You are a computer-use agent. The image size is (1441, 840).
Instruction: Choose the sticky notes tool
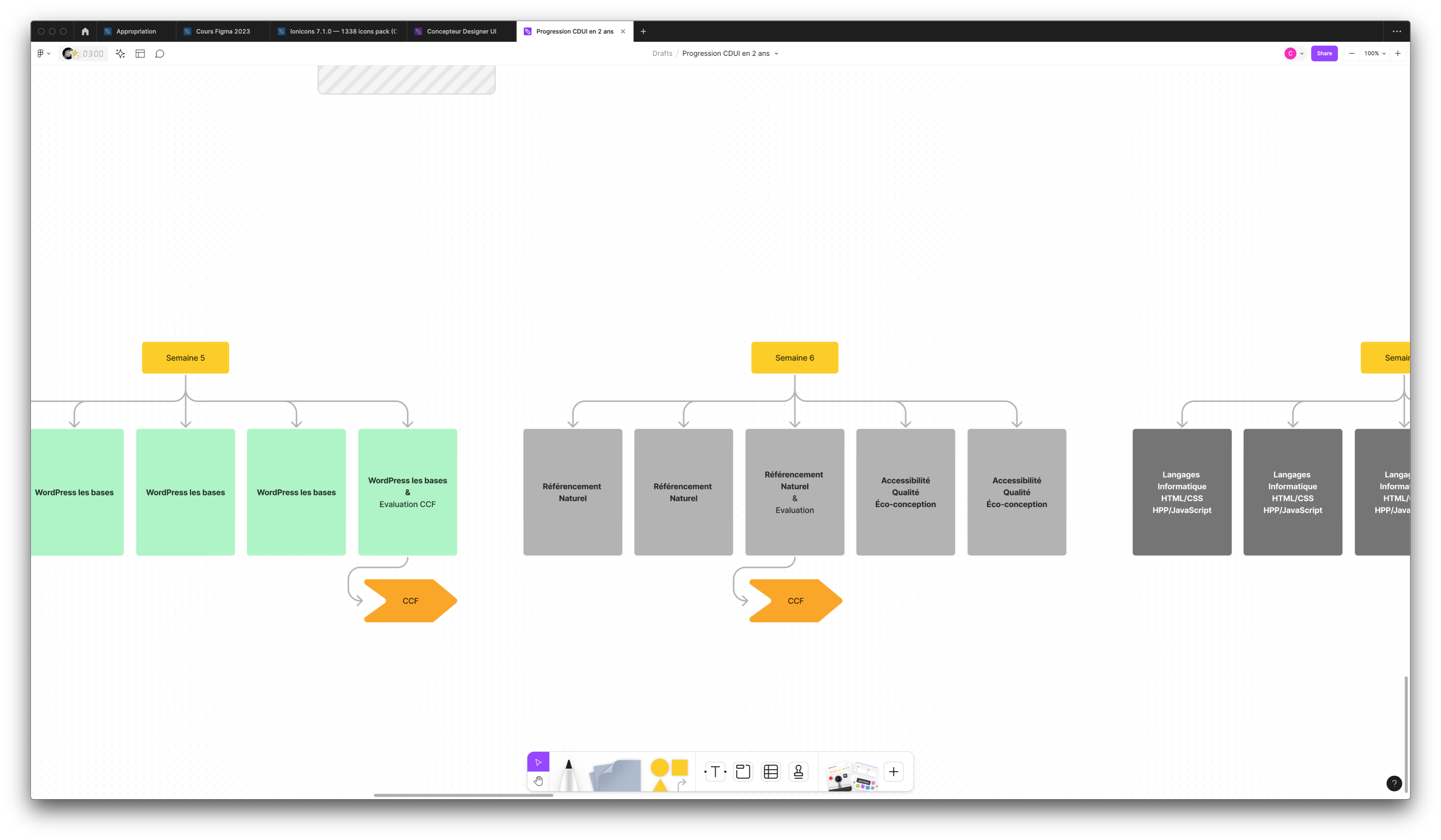pos(615,775)
